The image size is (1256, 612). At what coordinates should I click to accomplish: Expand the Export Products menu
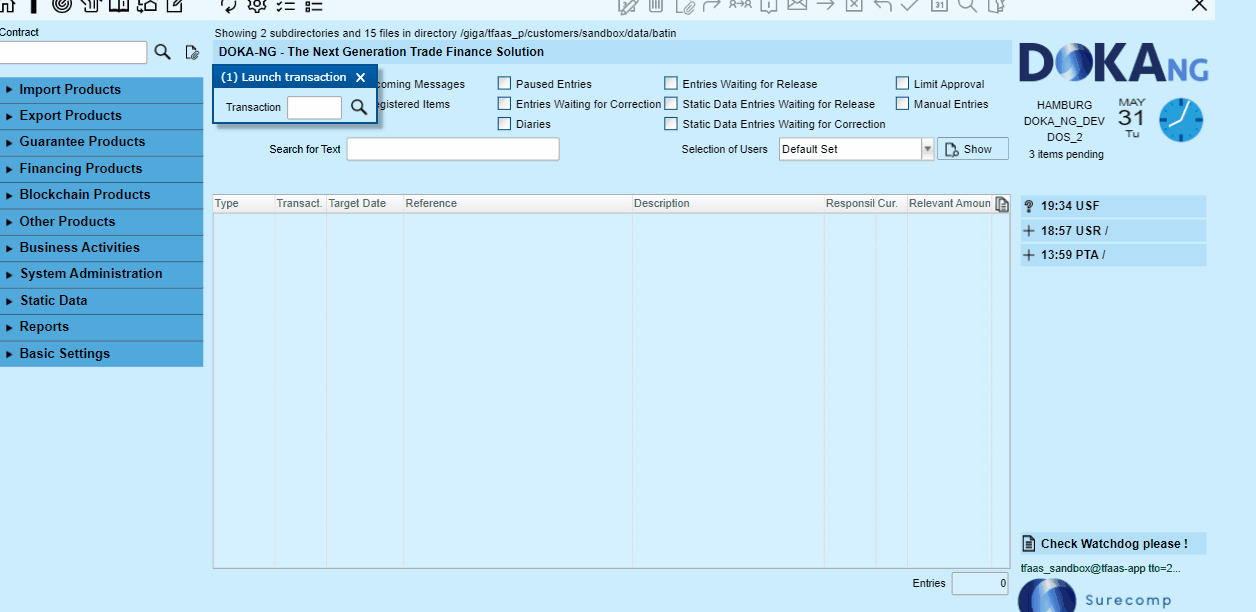[x=101, y=115]
